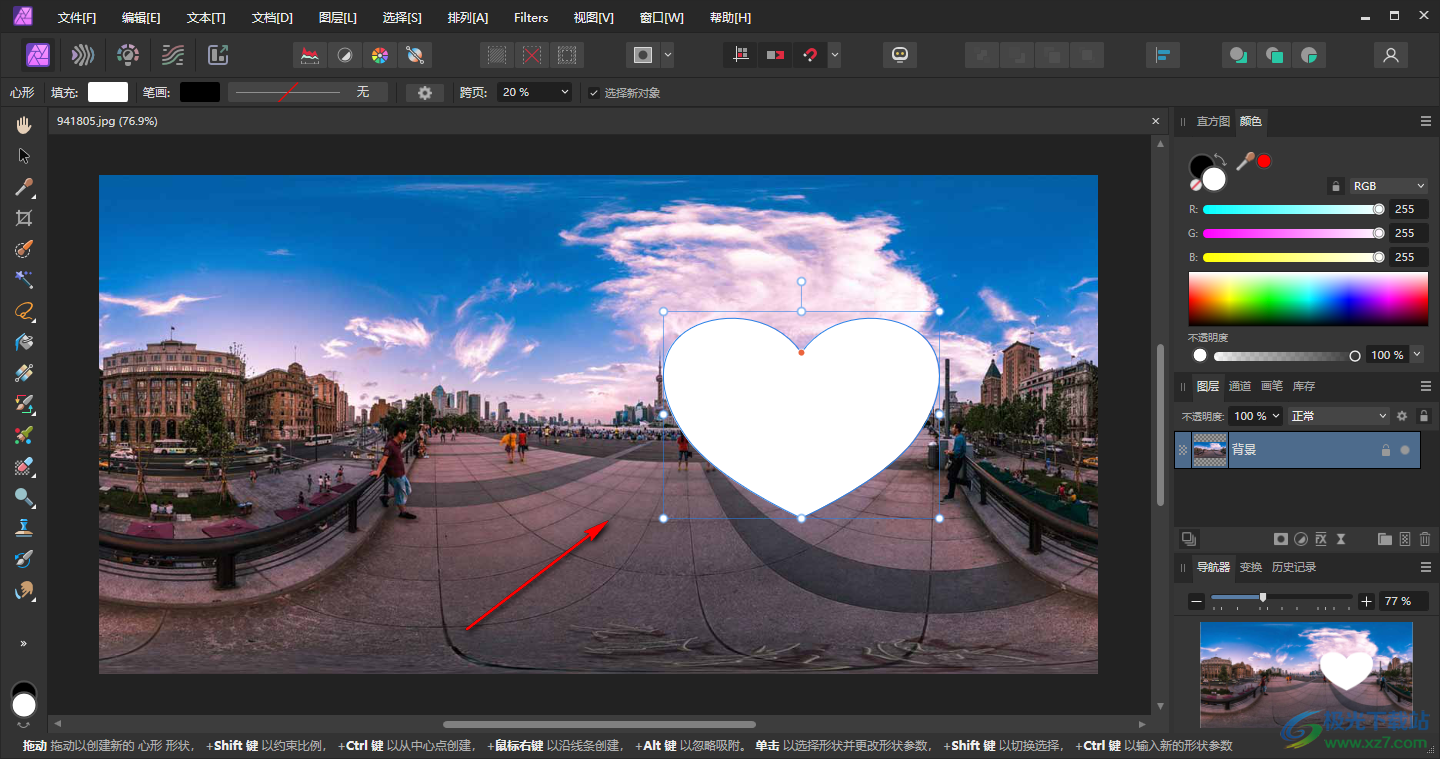Select the Crop tool in left toolbar

[x=24, y=218]
